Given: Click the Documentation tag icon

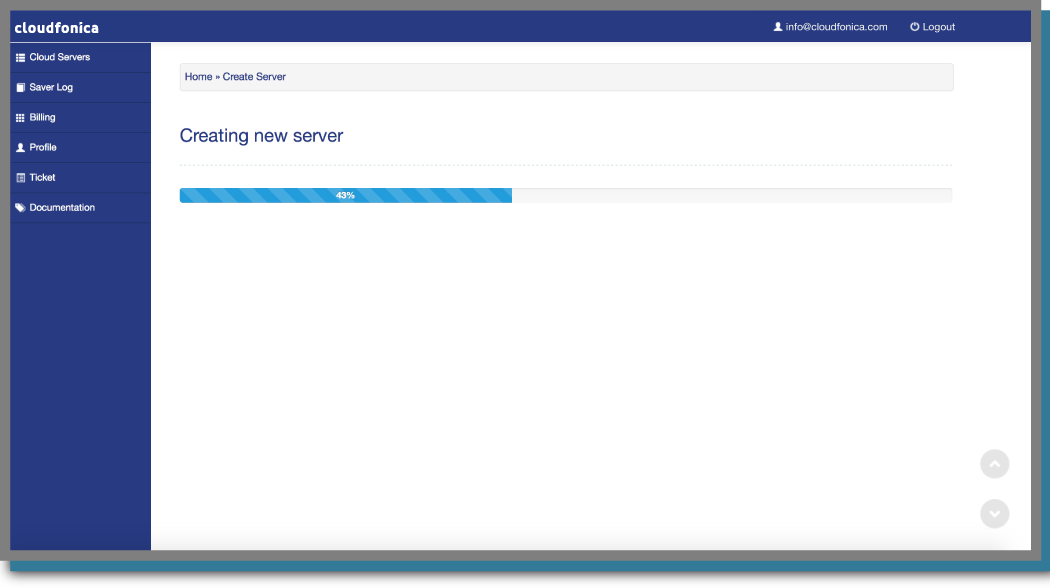Looking at the screenshot, I should 20,208.
